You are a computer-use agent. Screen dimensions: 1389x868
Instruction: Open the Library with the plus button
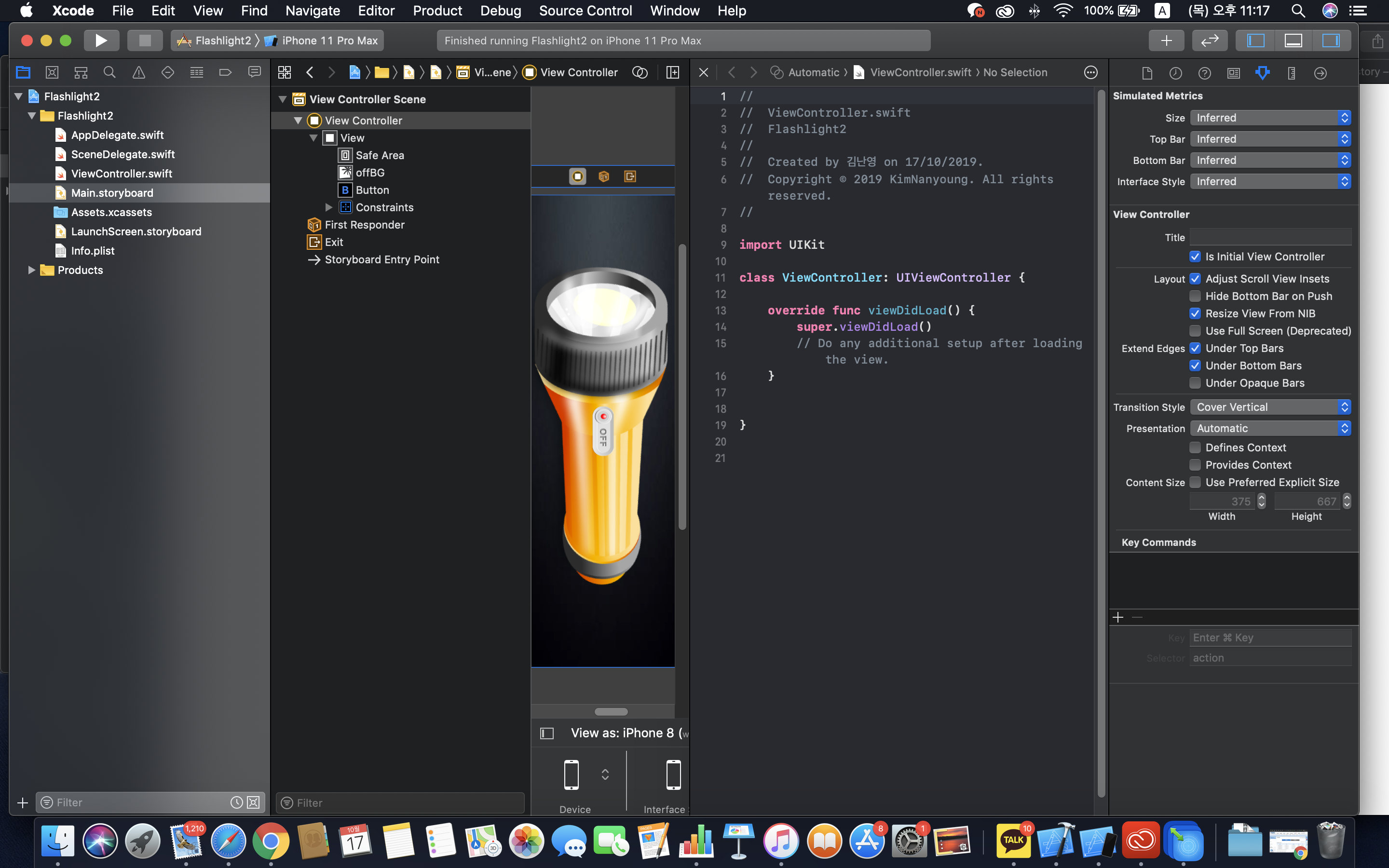tap(1166, 40)
